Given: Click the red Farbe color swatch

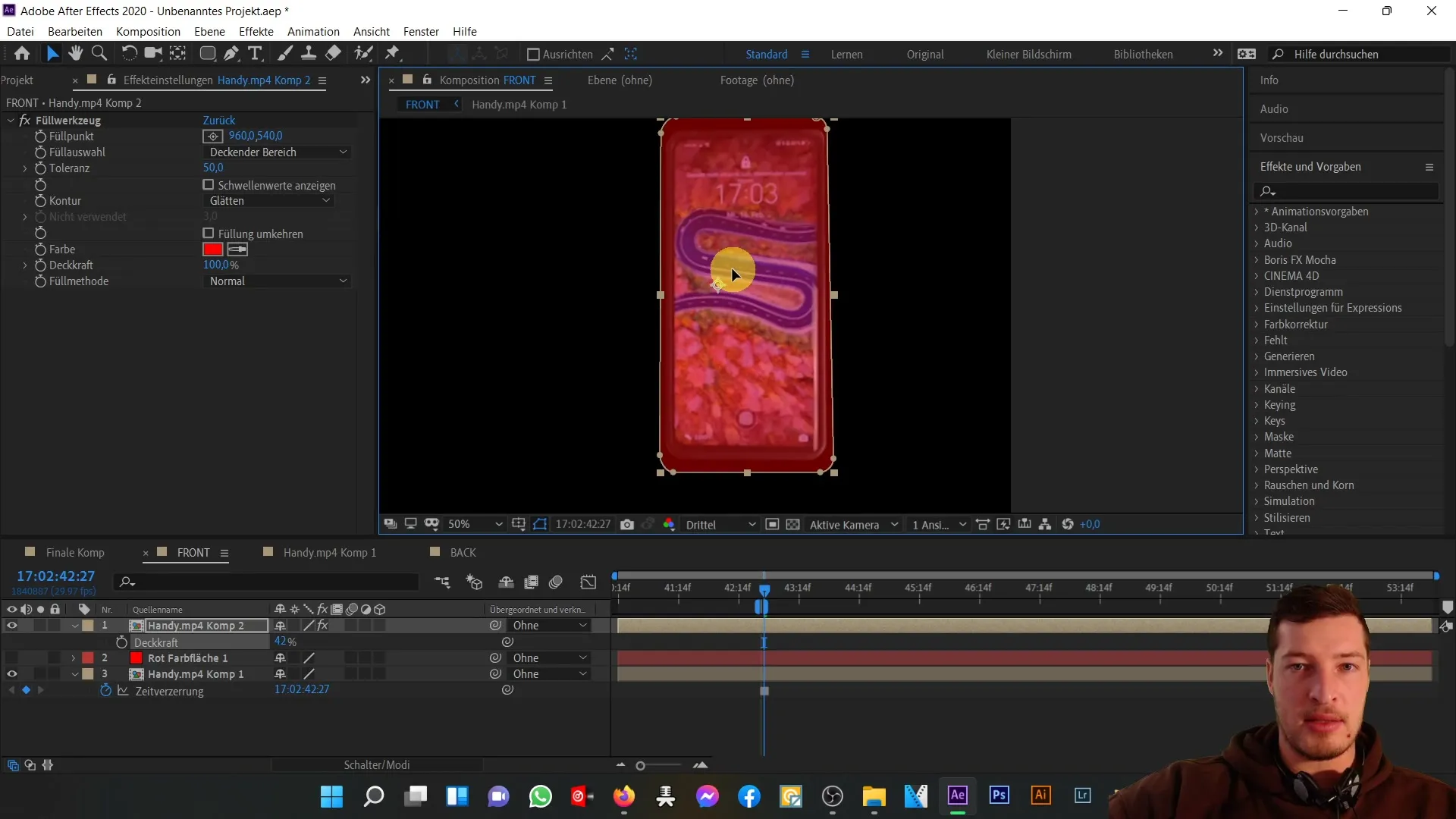Looking at the screenshot, I should (213, 249).
